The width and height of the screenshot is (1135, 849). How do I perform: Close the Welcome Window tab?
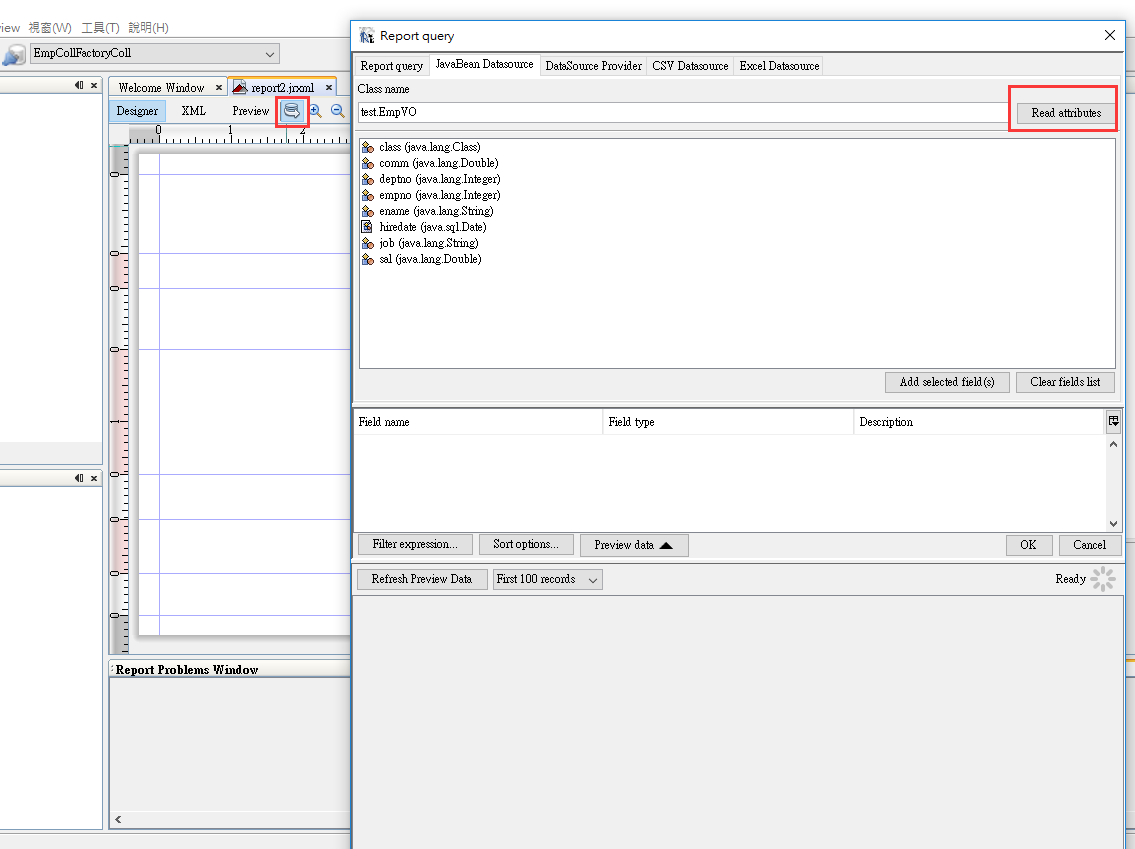tap(218, 88)
